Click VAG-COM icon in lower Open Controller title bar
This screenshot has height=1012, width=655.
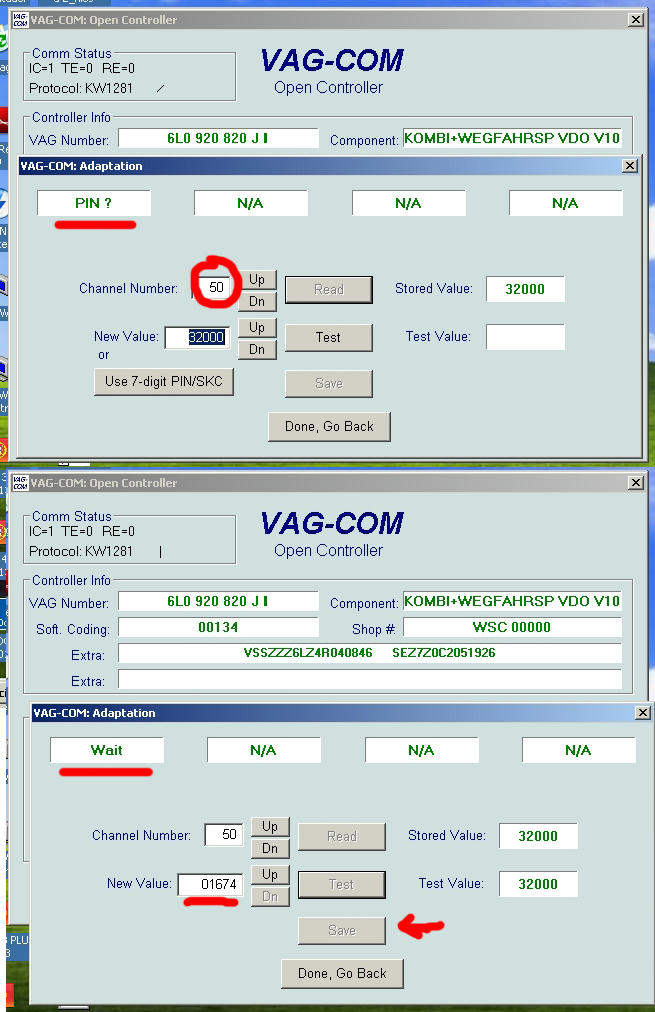(x=20, y=482)
